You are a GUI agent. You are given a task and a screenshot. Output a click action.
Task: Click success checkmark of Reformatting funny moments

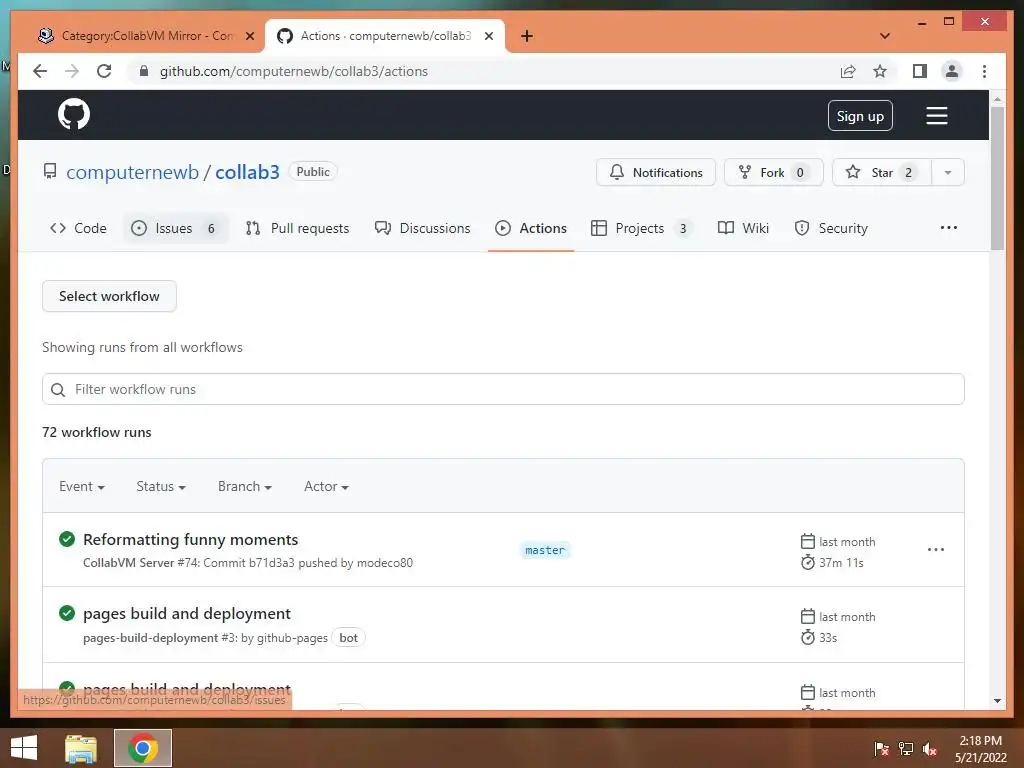(x=67, y=539)
